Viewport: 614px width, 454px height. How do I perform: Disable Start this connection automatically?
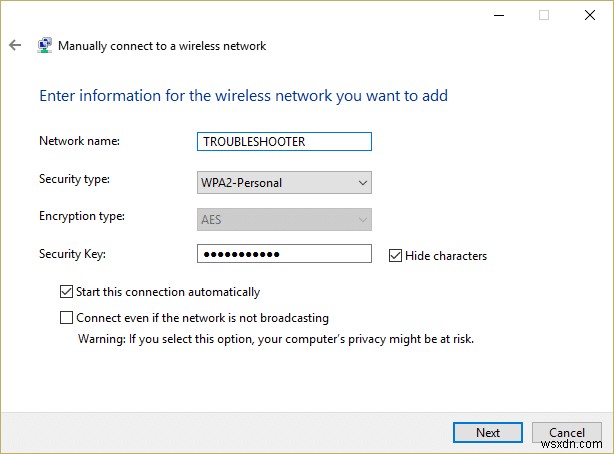[x=67, y=292]
